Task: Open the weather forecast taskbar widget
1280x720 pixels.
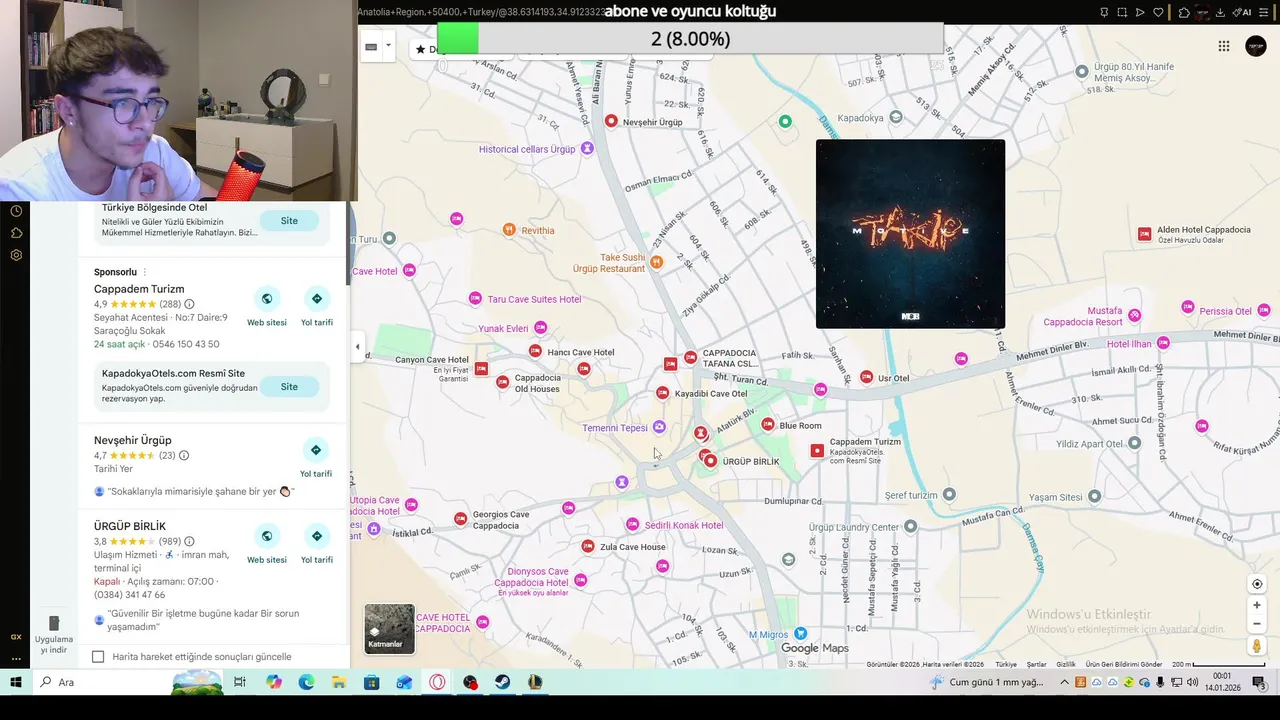Action: coord(987,682)
